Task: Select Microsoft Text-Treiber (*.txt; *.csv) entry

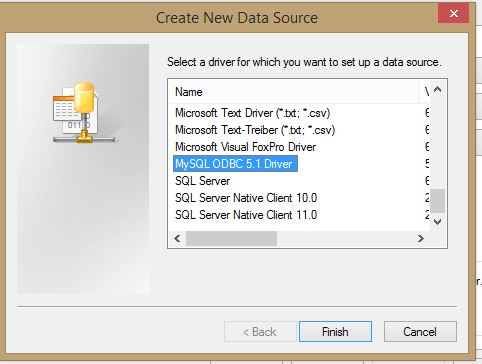Action: pyautogui.click(x=255, y=130)
